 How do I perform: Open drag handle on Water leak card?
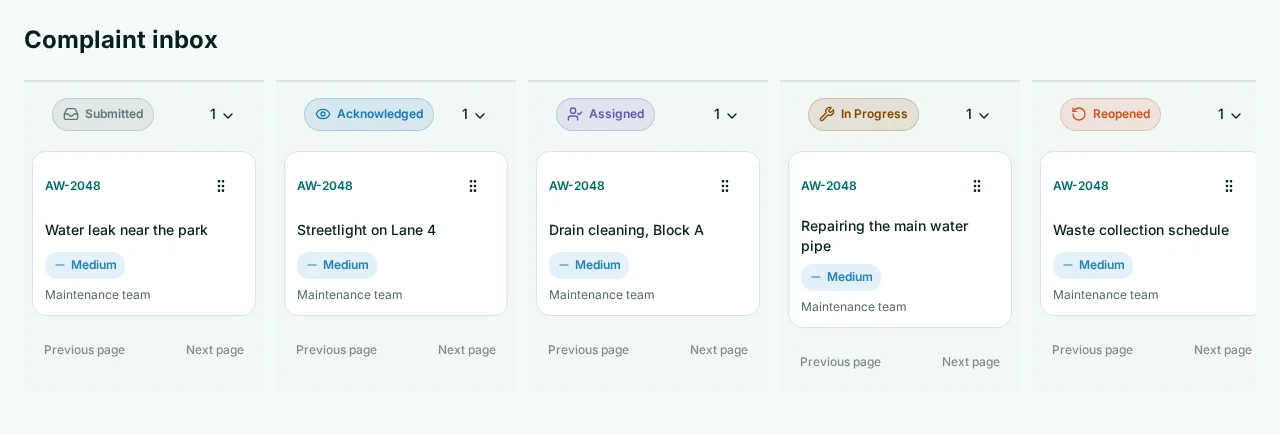tap(221, 186)
